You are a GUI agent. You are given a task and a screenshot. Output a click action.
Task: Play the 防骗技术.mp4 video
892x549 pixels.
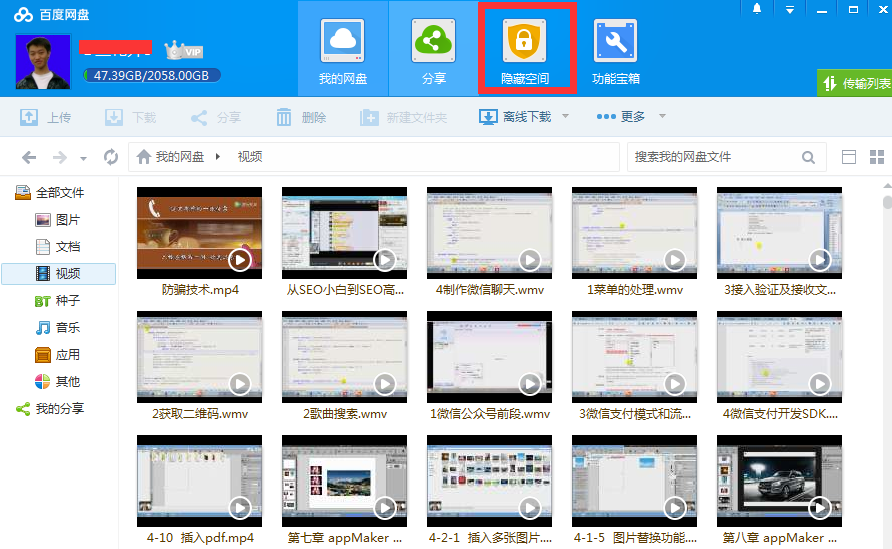point(240,260)
